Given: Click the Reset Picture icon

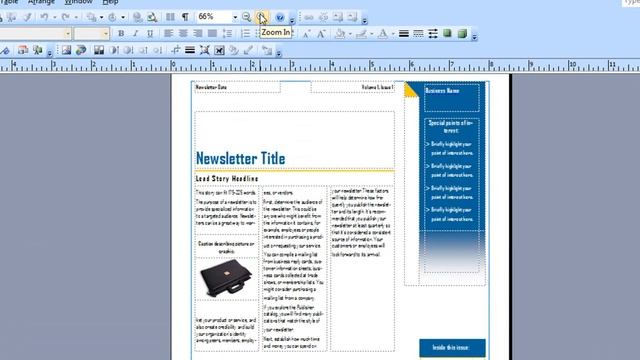Looking at the screenshot, I should click(x=267, y=50).
